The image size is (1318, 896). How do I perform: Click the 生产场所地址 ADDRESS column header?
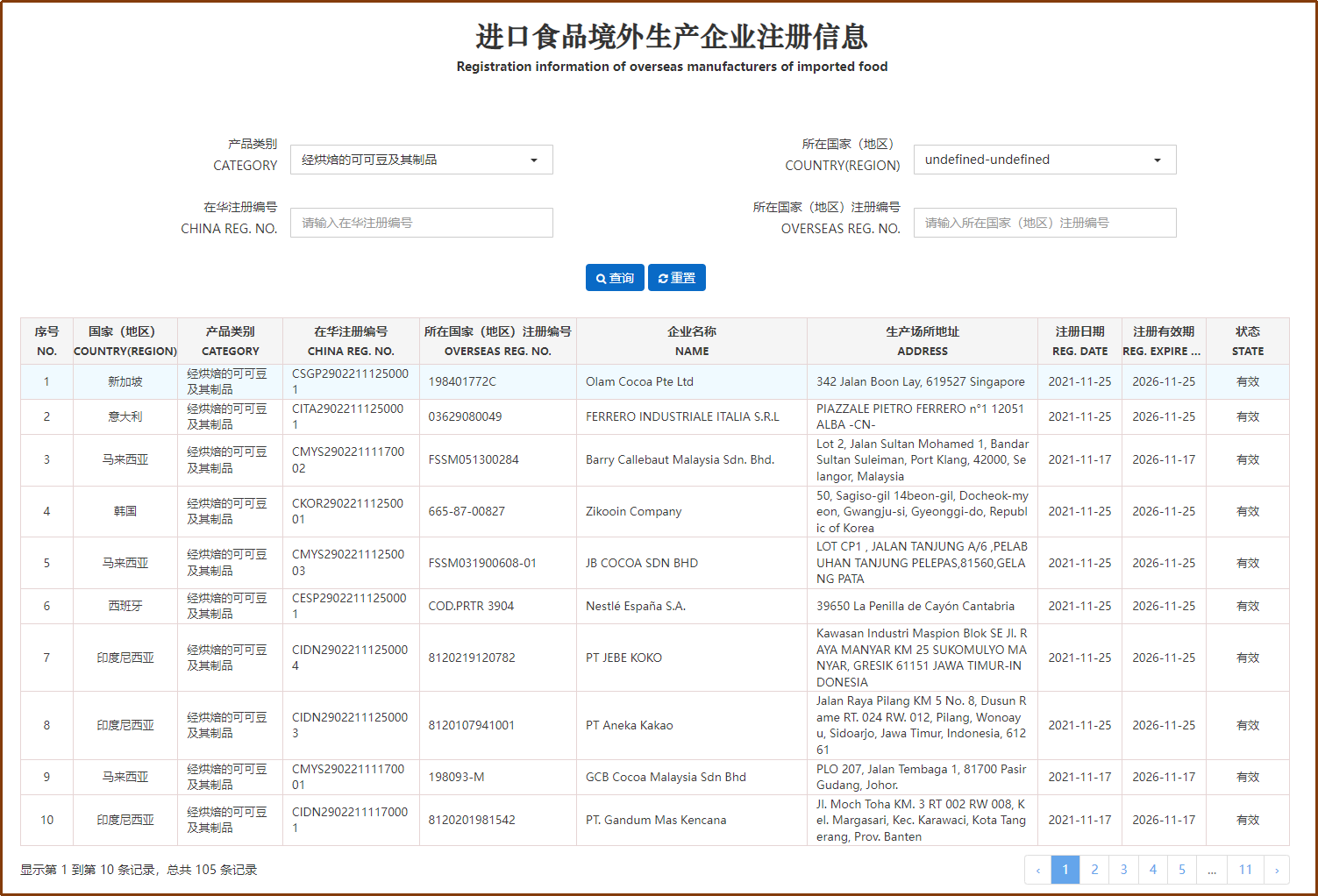click(x=923, y=341)
